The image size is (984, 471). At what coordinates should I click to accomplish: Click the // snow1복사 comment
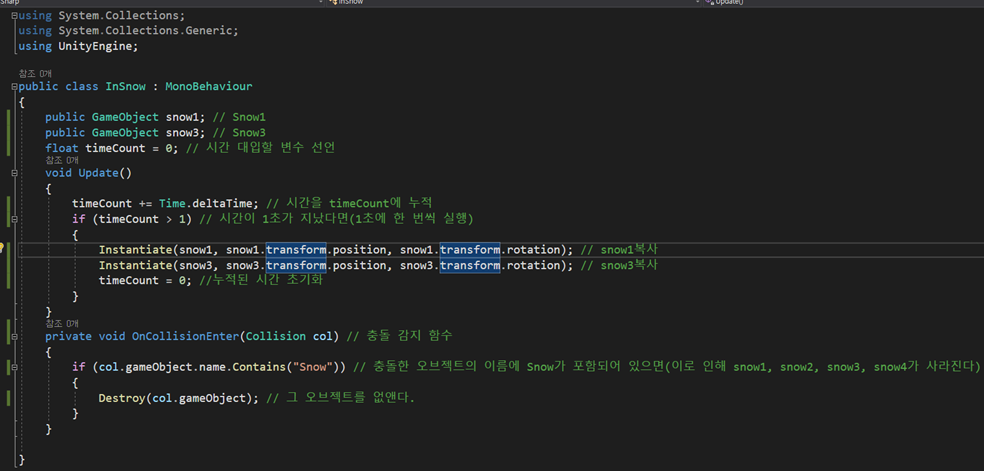(x=619, y=250)
